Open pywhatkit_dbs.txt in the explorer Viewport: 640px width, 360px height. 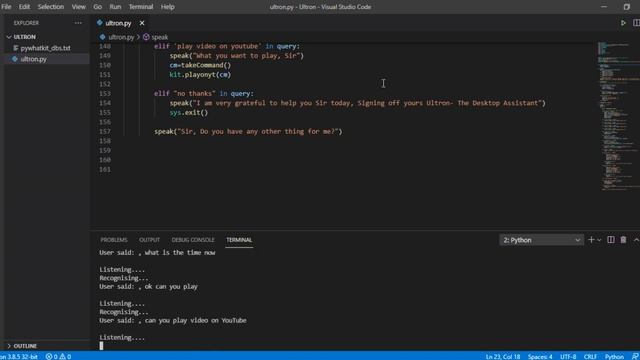pyautogui.click(x=45, y=48)
